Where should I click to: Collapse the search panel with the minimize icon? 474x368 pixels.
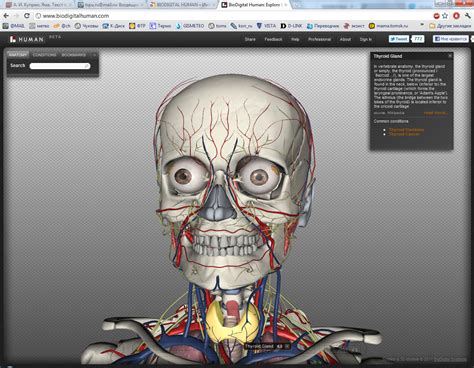[94, 55]
